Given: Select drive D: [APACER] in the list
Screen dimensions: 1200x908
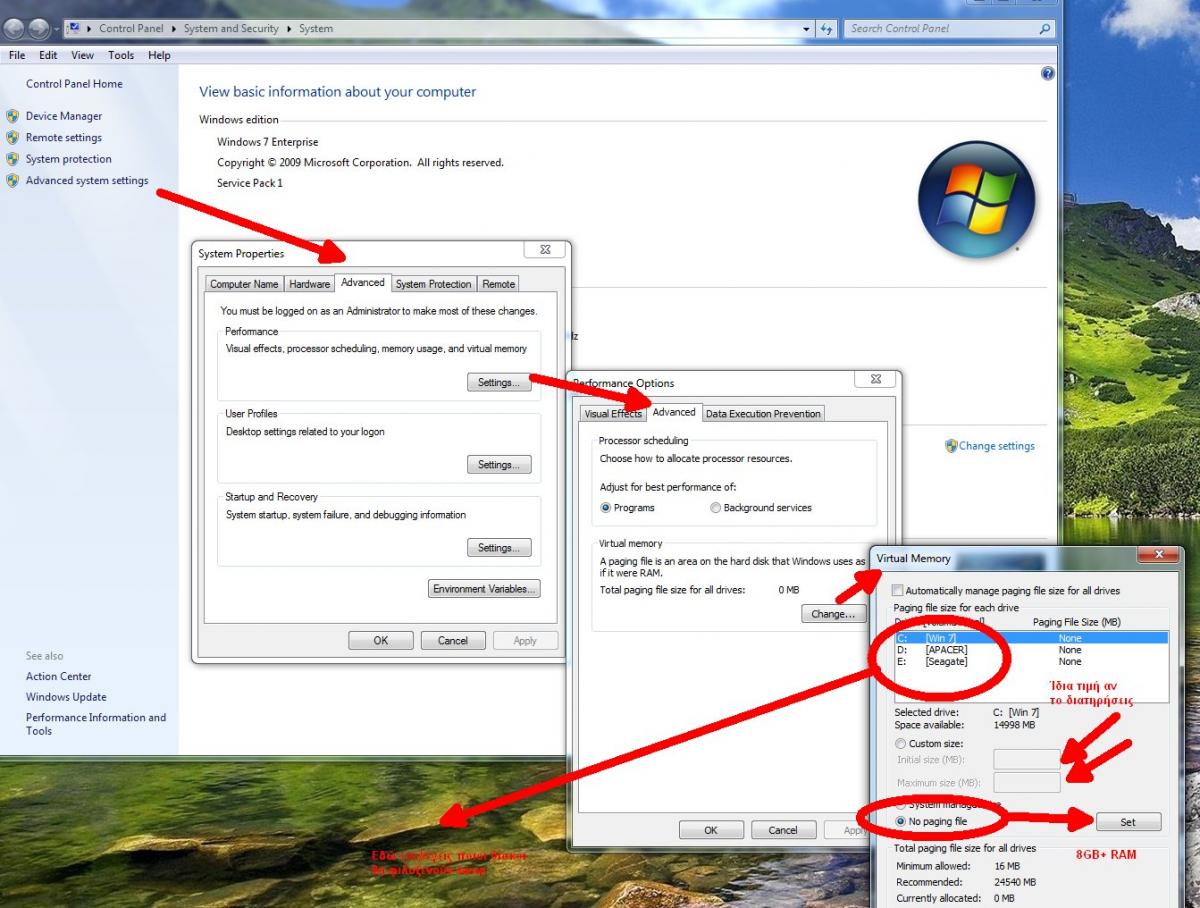Looking at the screenshot, I should (1031, 650).
